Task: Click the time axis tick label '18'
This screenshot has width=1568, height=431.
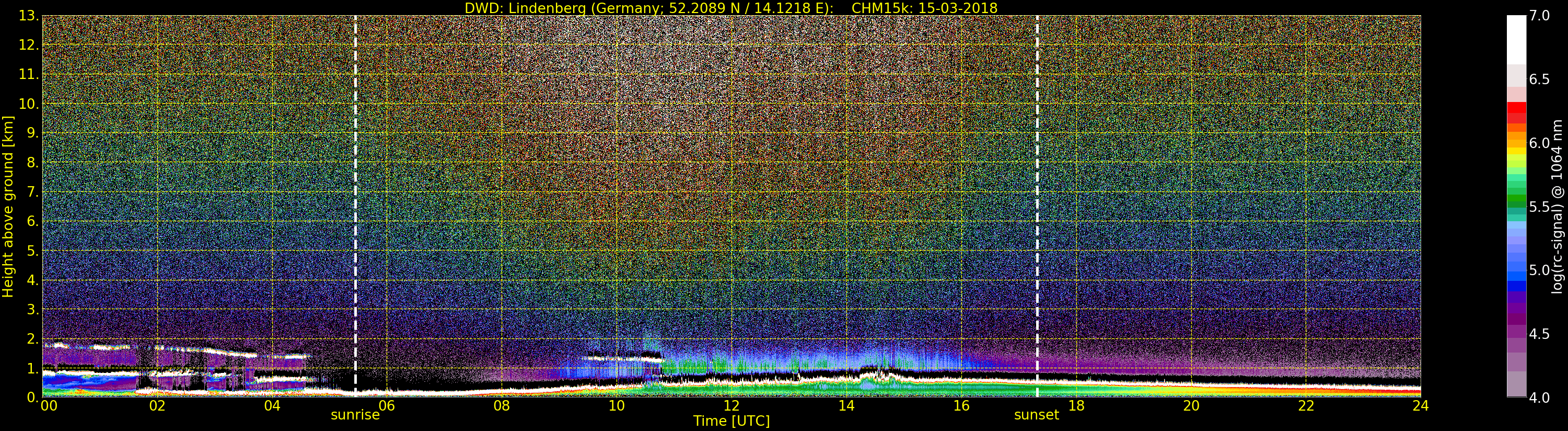Action: click(x=1076, y=405)
